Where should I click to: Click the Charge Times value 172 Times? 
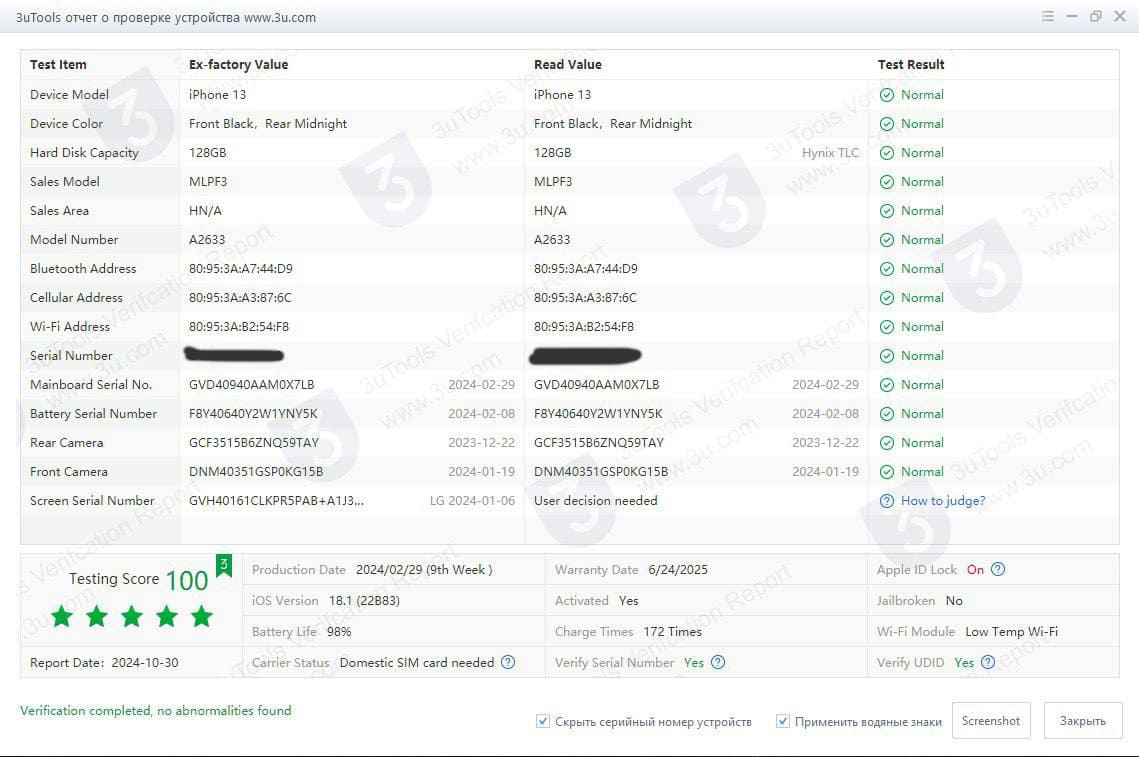coord(673,632)
